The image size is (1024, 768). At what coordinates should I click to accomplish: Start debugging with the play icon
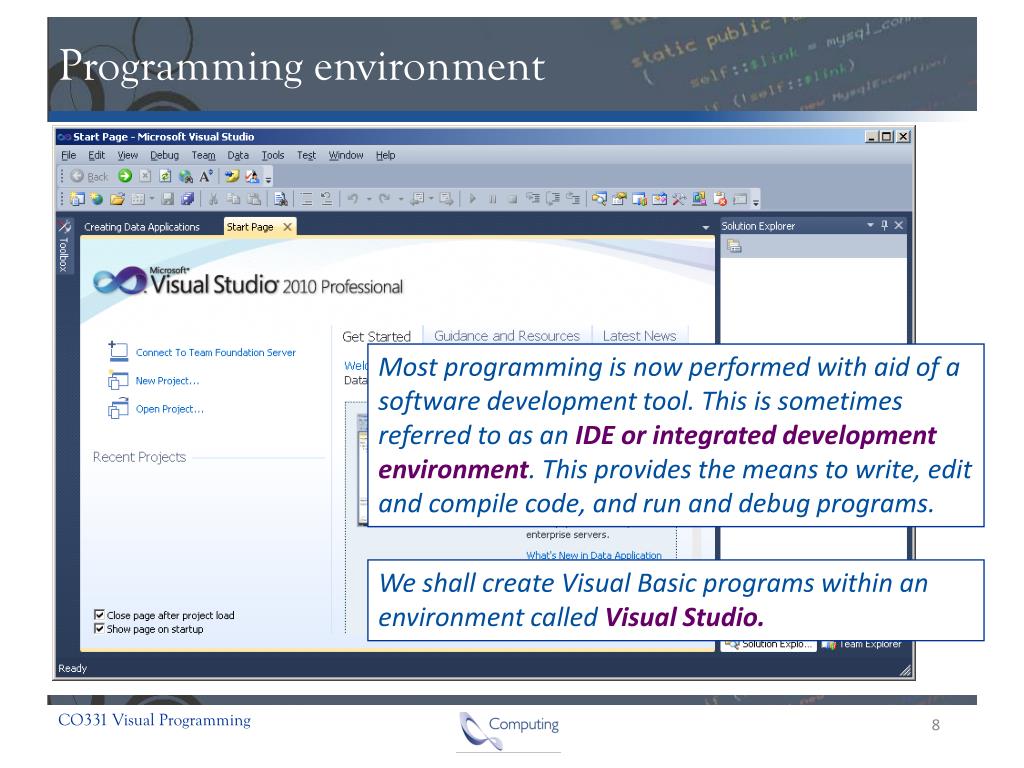tap(473, 199)
